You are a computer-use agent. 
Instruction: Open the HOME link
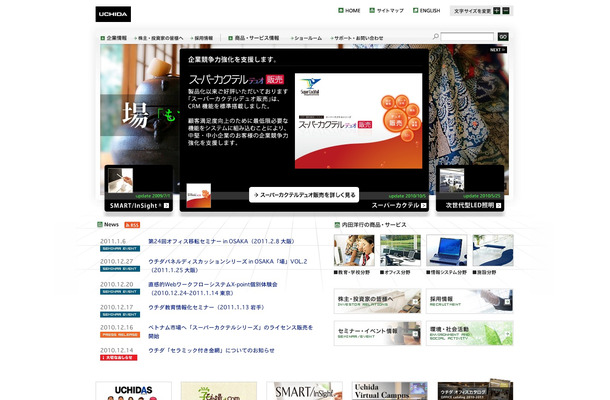[349, 11]
